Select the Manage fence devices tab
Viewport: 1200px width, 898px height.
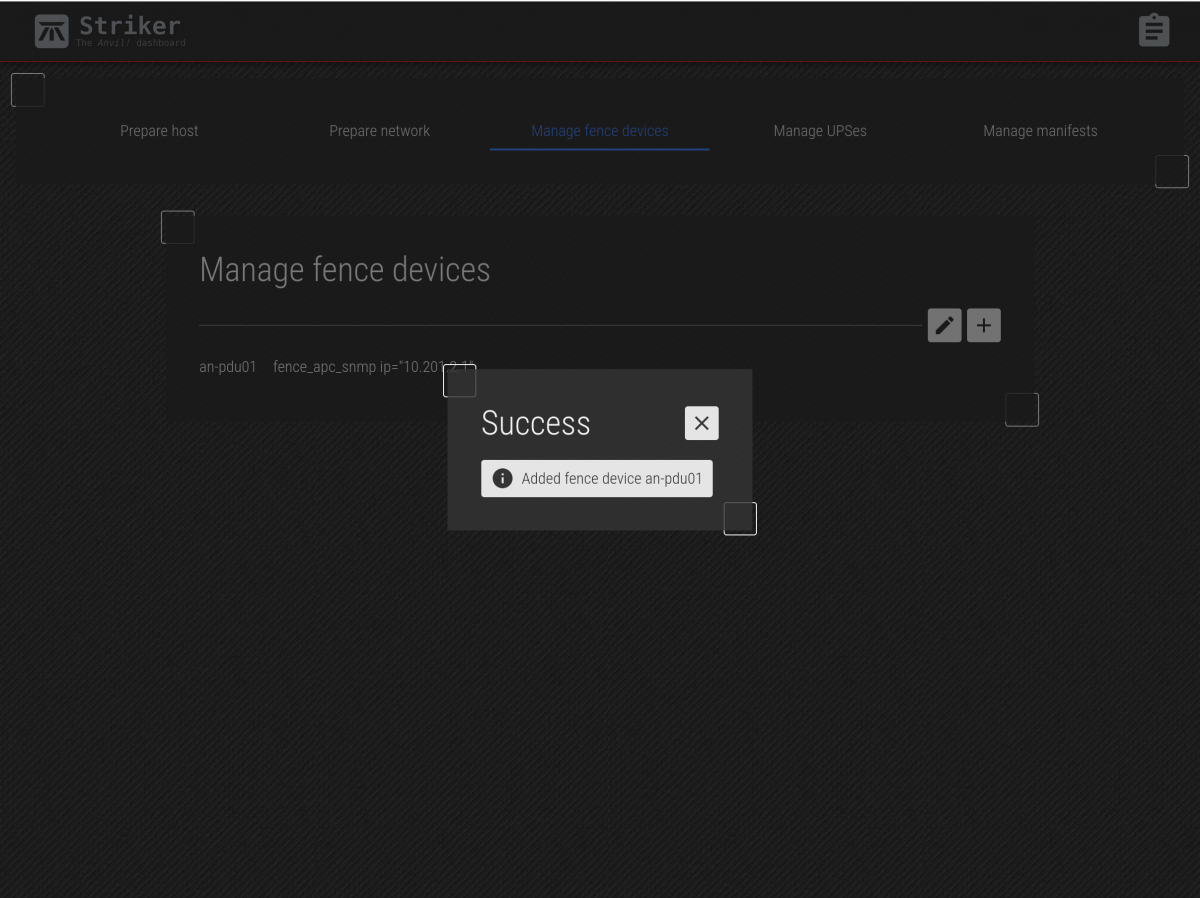pos(599,131)
